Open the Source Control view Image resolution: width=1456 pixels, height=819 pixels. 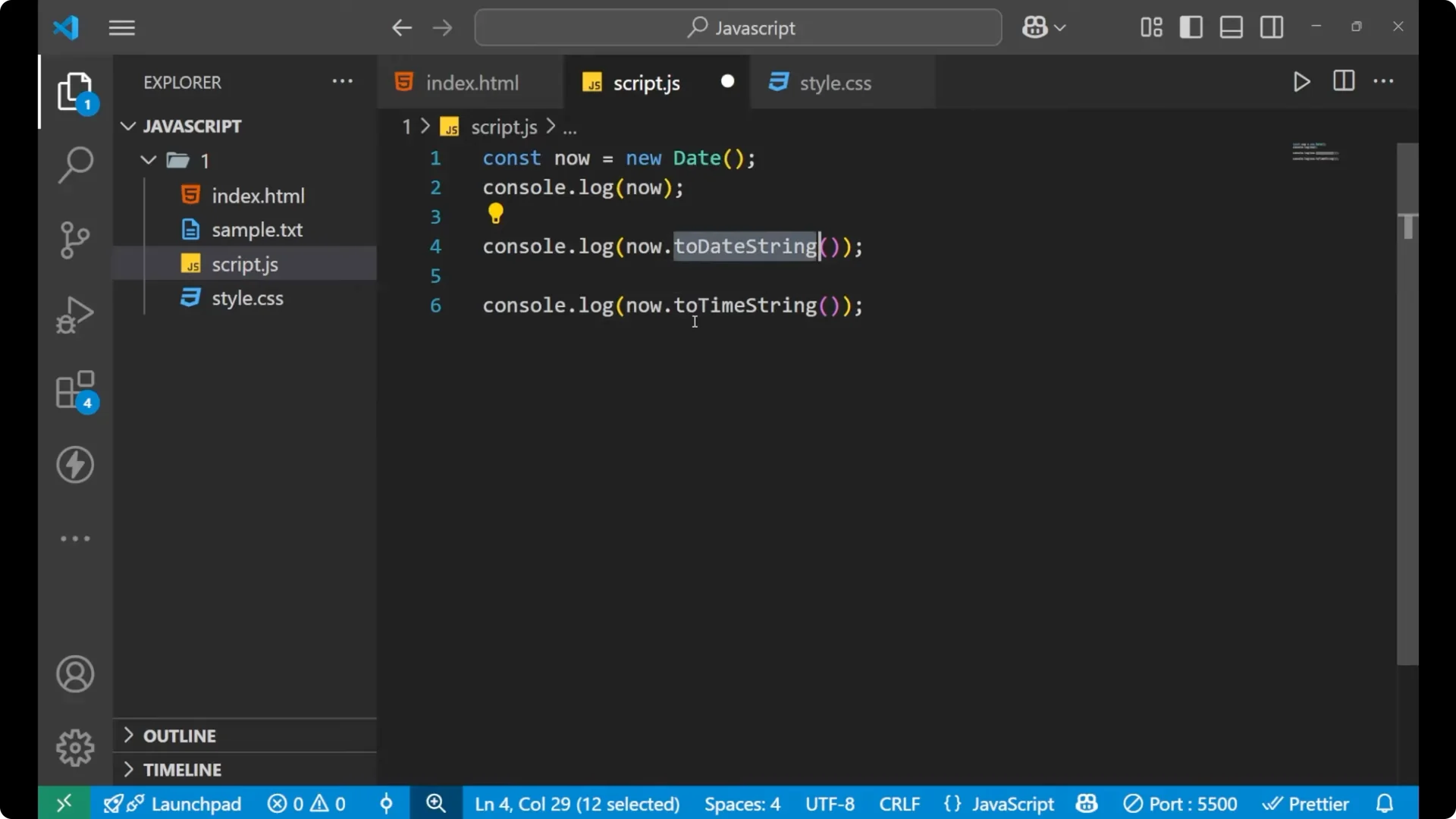74,239
